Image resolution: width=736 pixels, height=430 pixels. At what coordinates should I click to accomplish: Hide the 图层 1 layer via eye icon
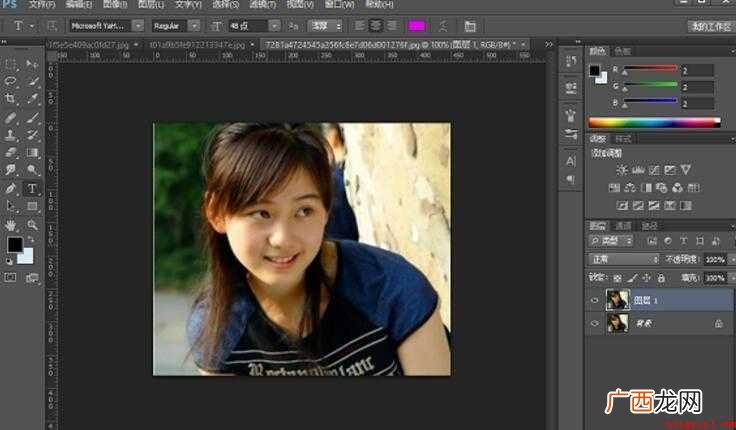coord(595,300)
